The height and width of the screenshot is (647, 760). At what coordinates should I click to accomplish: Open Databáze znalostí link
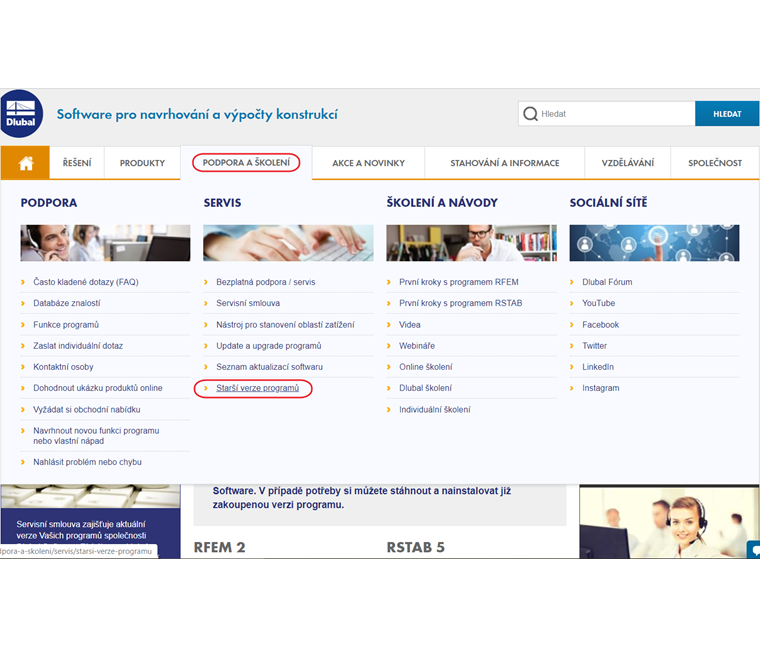[67, 303]
